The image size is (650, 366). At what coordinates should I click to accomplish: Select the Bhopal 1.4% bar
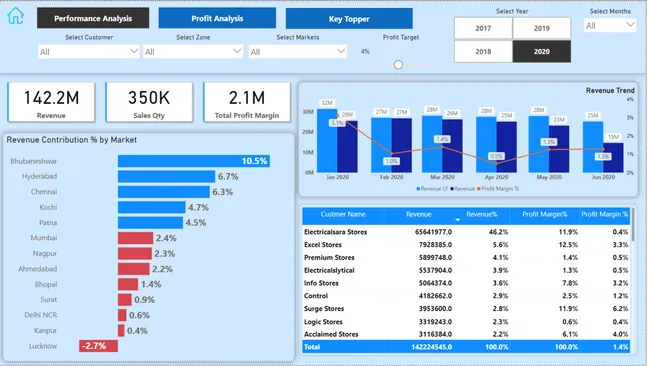pos(128,284)
